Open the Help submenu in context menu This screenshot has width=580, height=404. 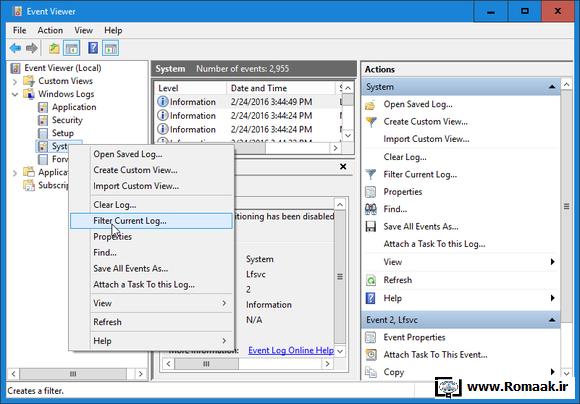click(x=152, y=341)
